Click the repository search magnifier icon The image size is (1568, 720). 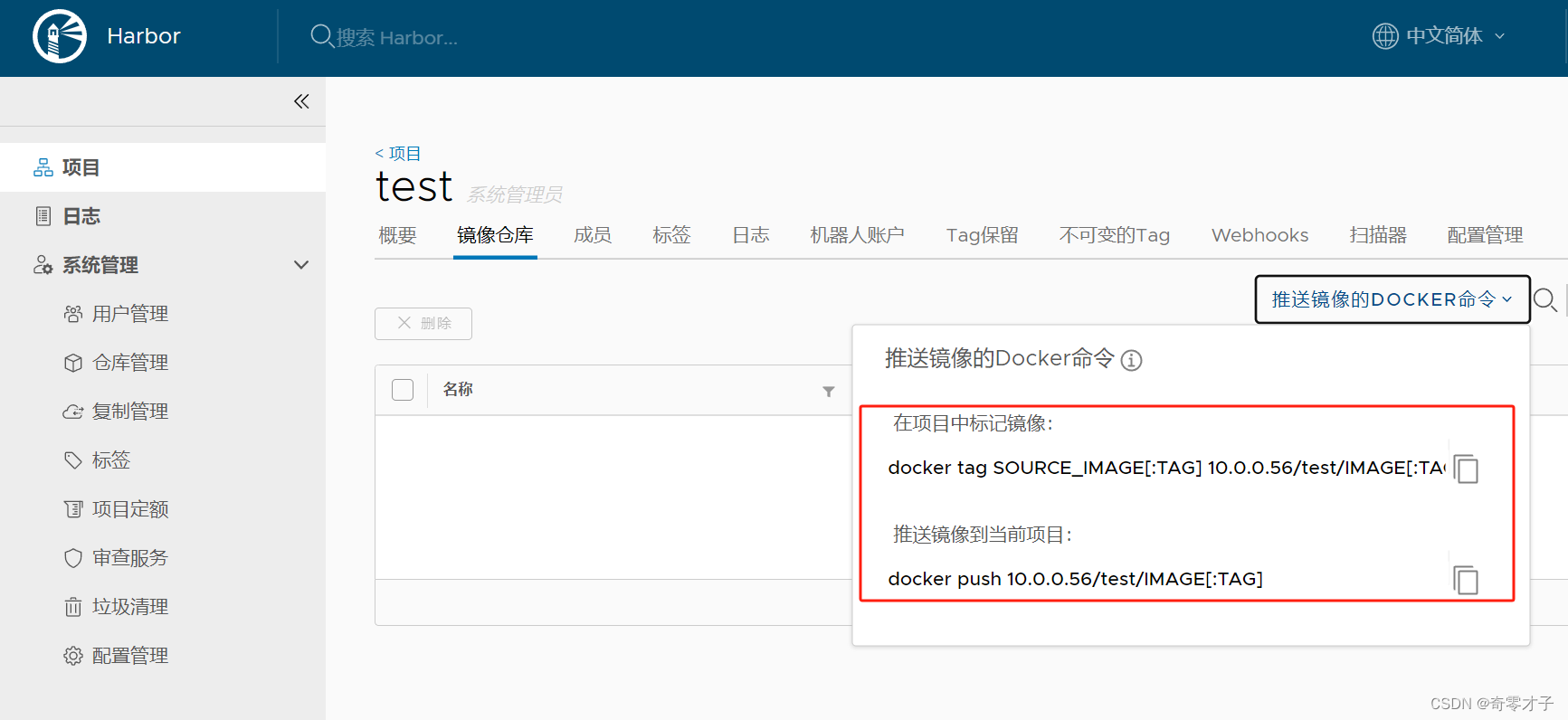(1545, 299)
